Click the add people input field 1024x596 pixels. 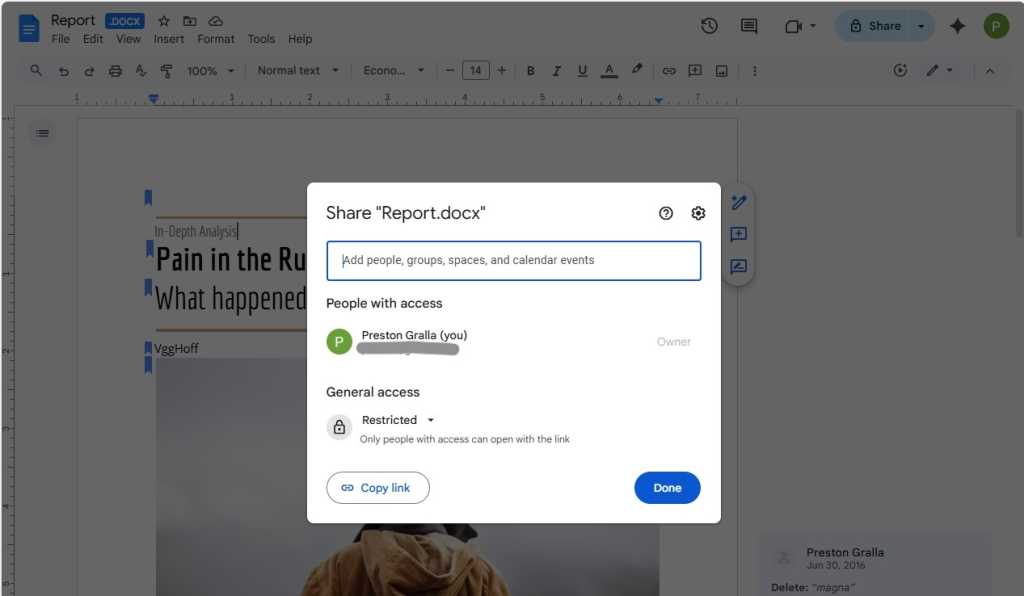click(x=513, y=260)
